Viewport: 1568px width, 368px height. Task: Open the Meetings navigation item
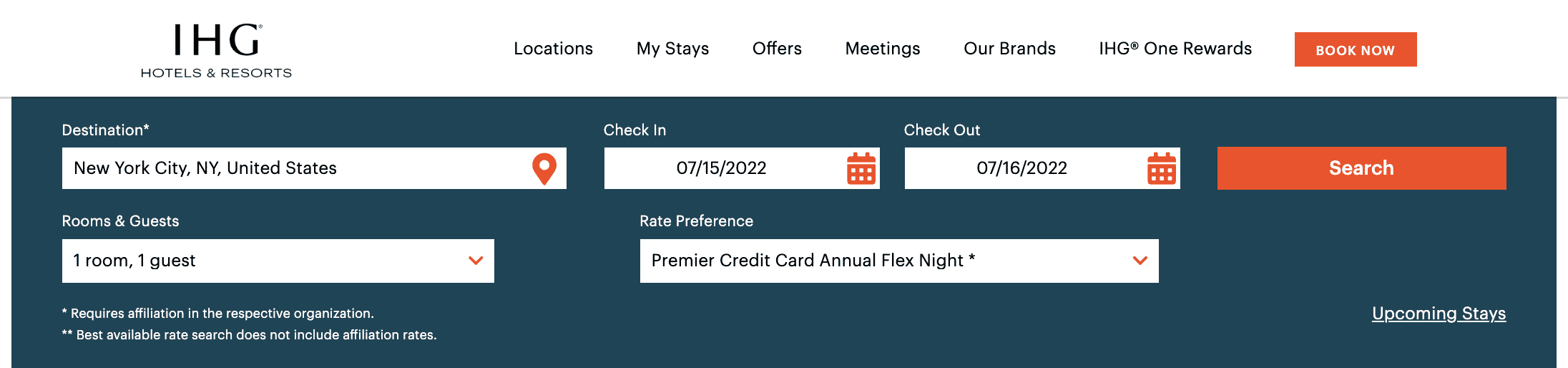tap(883, 49)
